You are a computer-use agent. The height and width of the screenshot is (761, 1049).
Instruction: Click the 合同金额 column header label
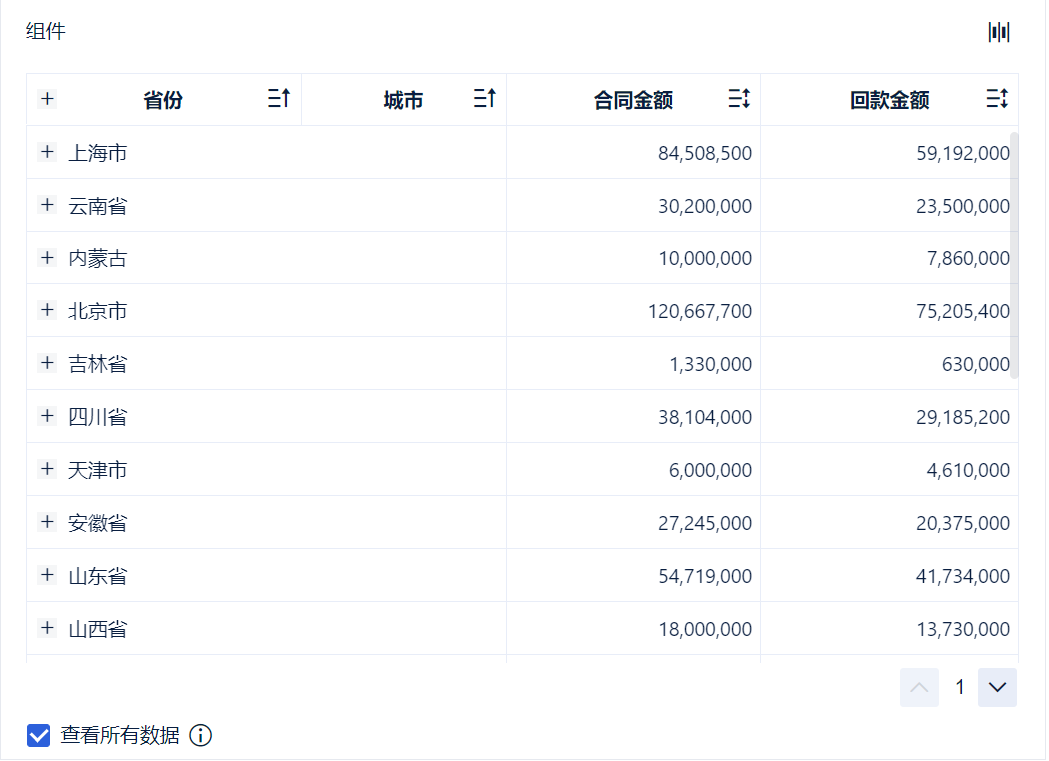point(633,100)
